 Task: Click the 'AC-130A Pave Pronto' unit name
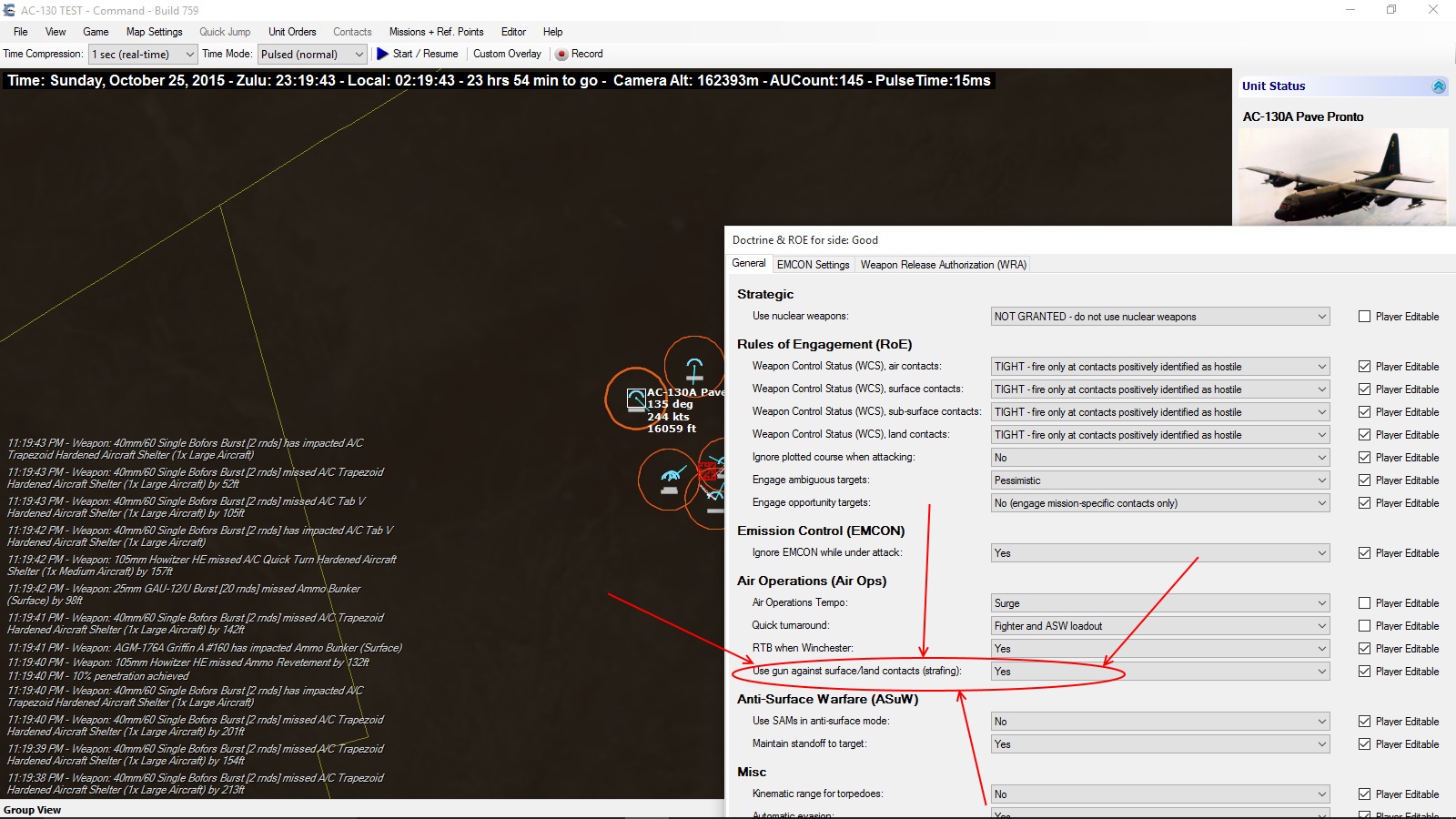tap(1303, 116)
